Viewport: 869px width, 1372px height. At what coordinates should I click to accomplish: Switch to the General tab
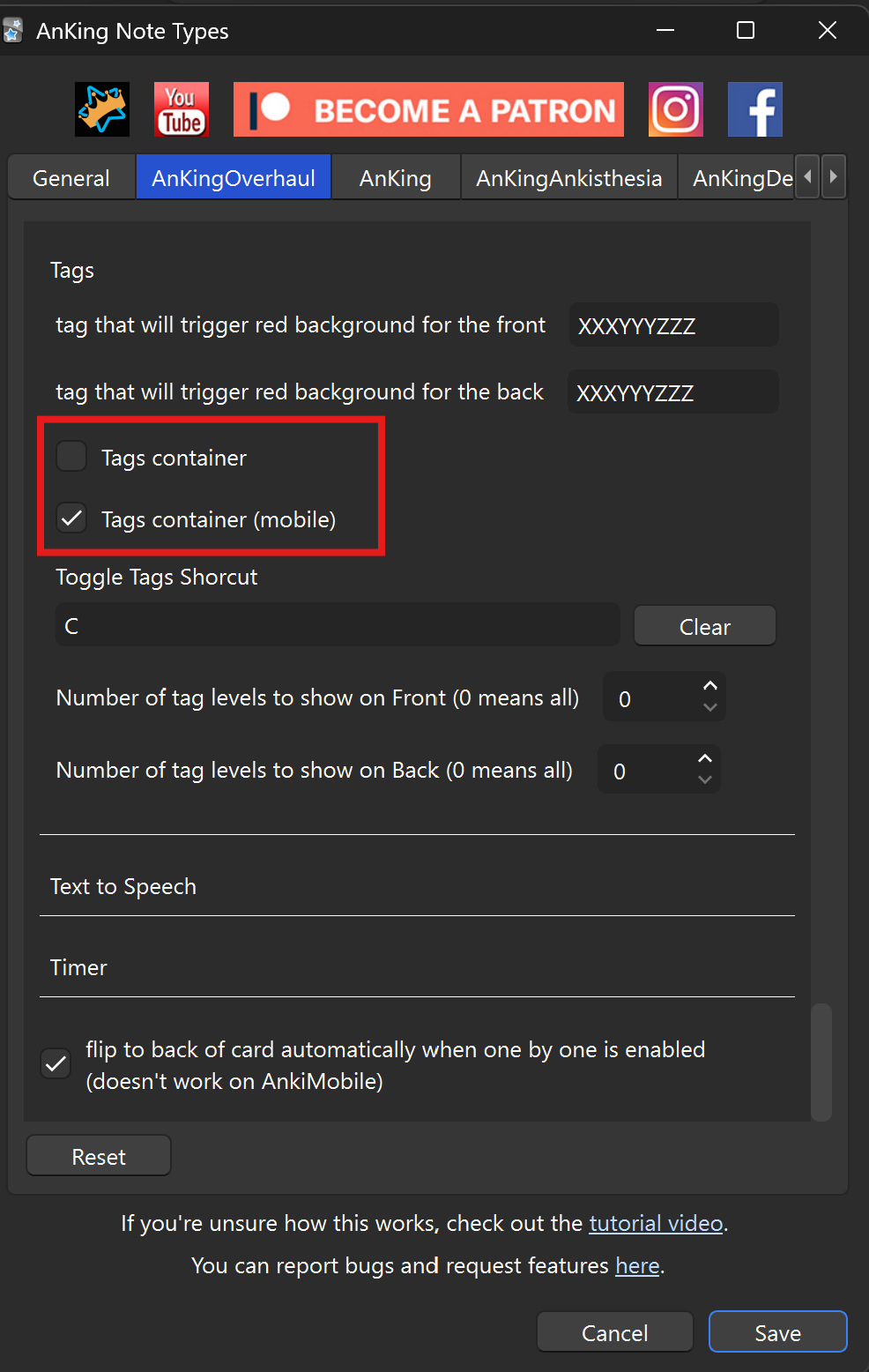tap(71, 178)
